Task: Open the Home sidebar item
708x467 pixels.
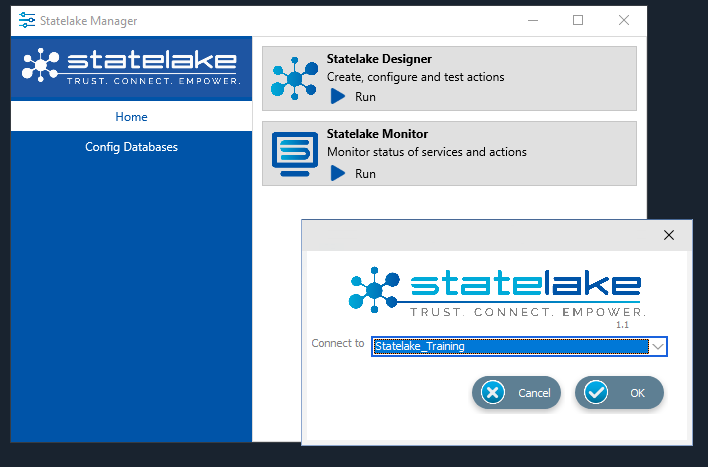Action: click(131, 117)
